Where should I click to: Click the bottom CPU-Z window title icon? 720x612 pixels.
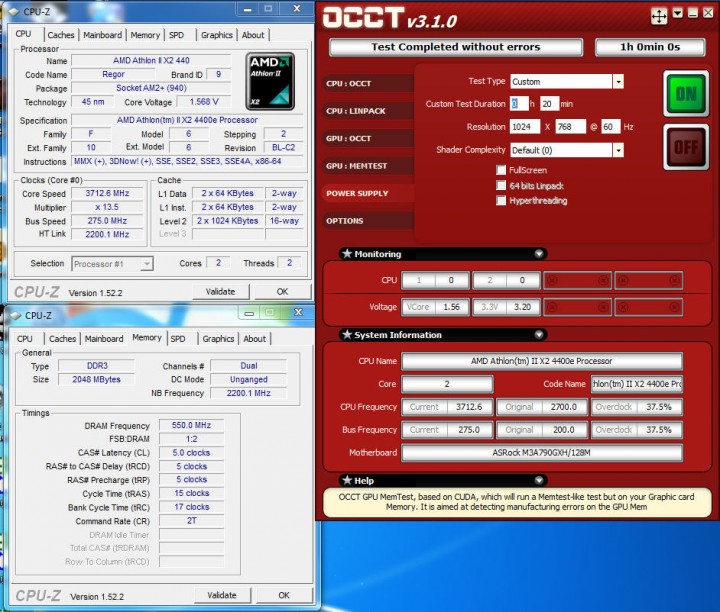tap(16, 315)
